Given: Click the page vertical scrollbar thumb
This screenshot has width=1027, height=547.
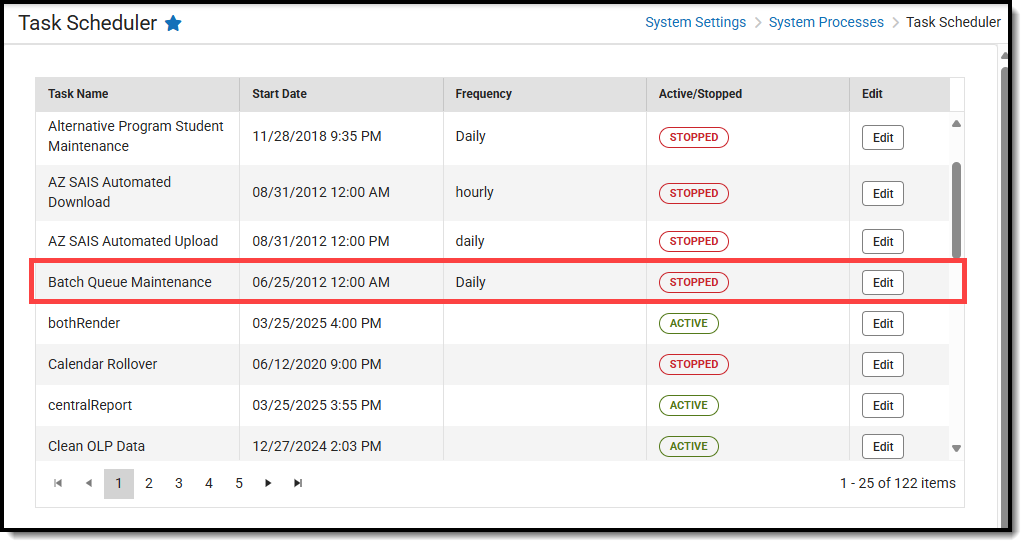Looking at the screenshot, I should (1005, 295).
